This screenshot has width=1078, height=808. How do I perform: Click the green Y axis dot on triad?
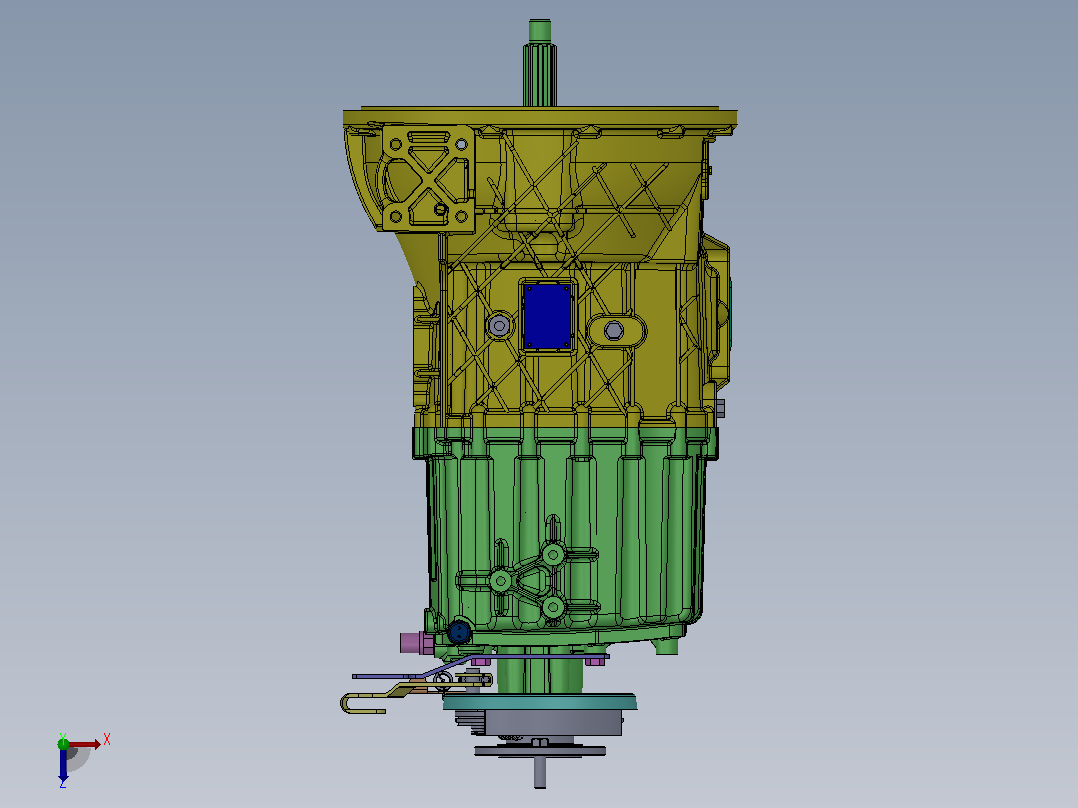(x=63, y=743)
